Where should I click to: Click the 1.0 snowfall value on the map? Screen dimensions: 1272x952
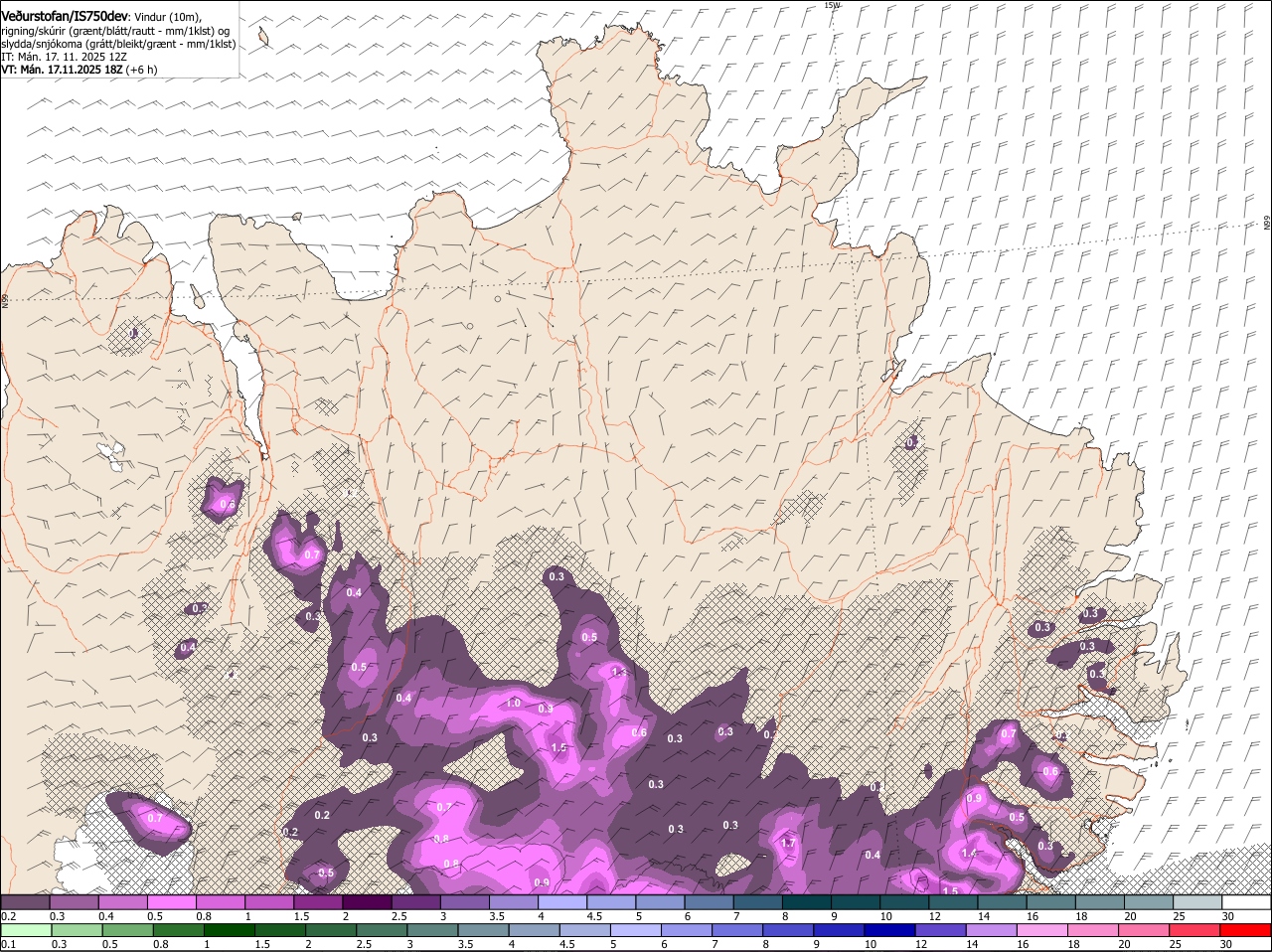pyautogui.click(x=513, y=703)
